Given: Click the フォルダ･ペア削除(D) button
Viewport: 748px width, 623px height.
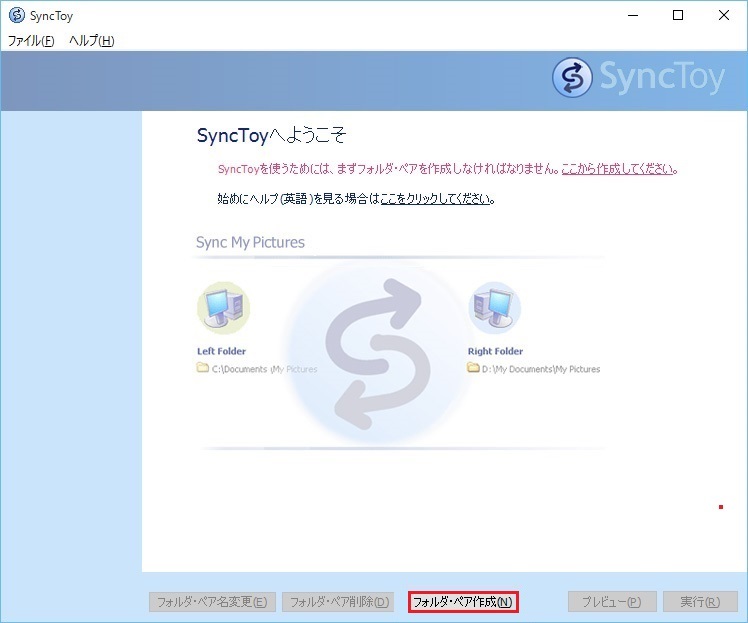Looking at the screenshot, I should (338, 602).
